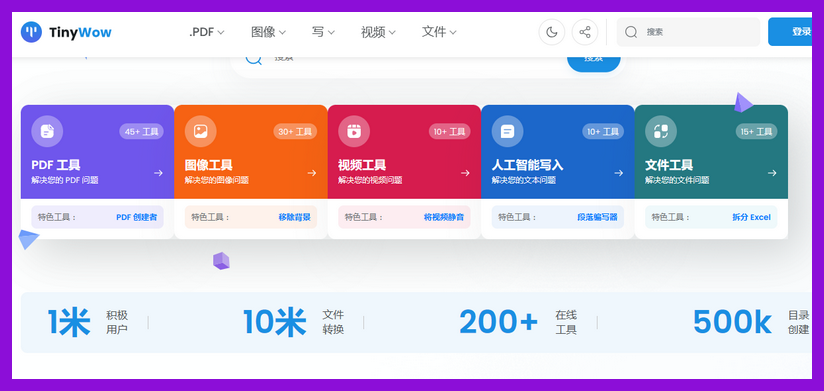This screenshot has width=824, height=391.
Task: Open the .PDF dropdown menu
Action: (207, 33)
